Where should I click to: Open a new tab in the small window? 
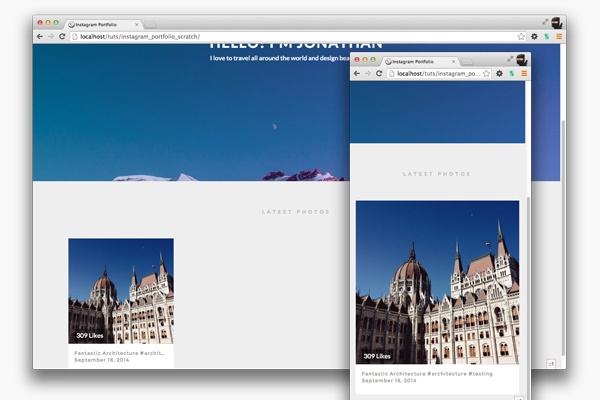click(x=467, y=62)
